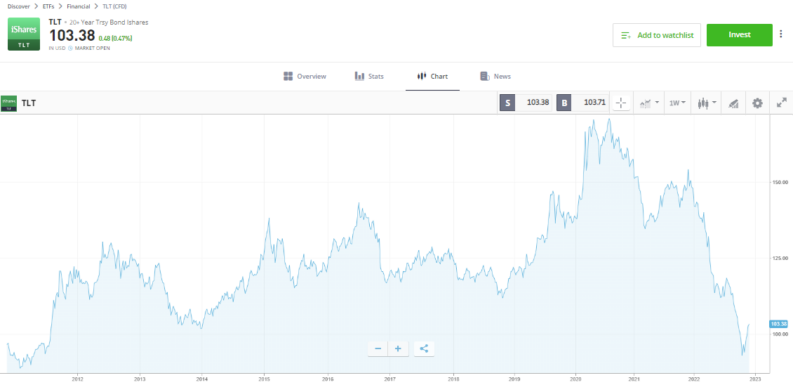Open the 1W time interval dropdown

677,103
